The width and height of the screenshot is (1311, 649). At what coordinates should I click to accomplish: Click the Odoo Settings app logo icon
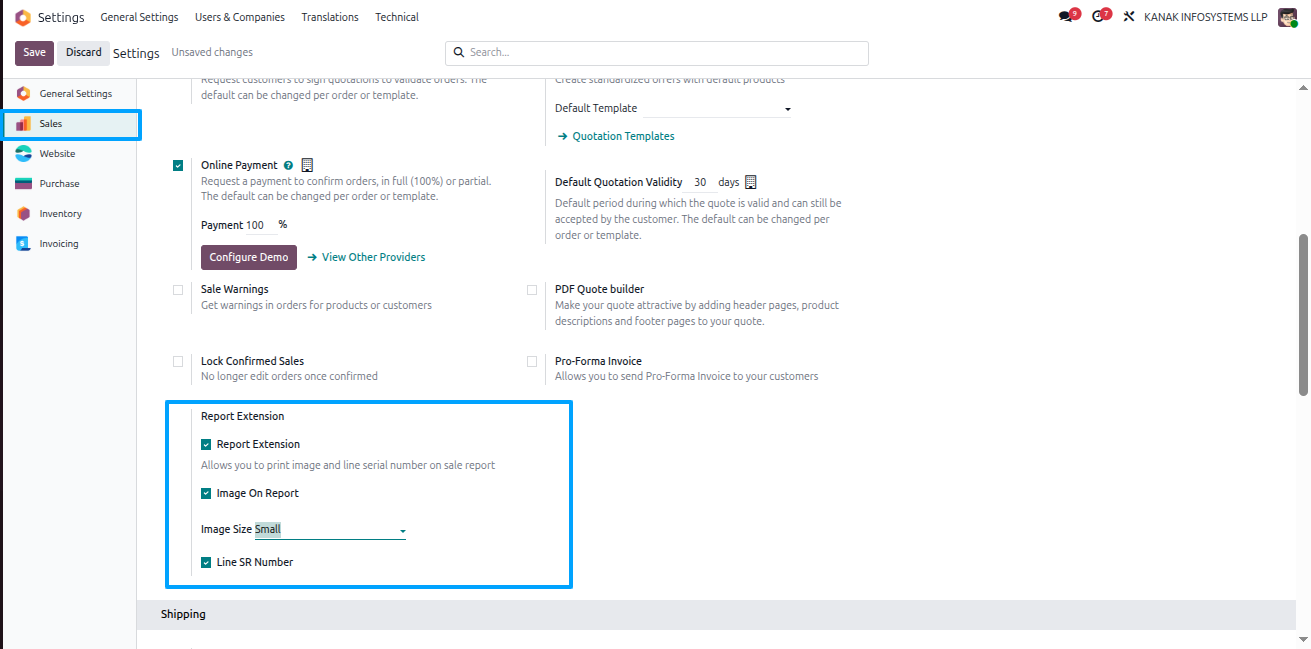pos(23,17)
